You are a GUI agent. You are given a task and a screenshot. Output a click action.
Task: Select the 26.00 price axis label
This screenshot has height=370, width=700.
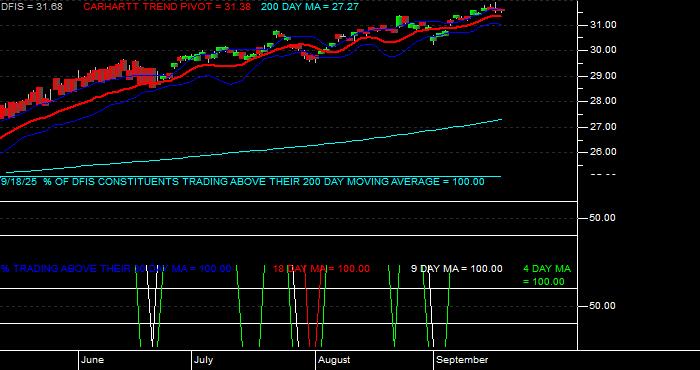pos(604,152)
